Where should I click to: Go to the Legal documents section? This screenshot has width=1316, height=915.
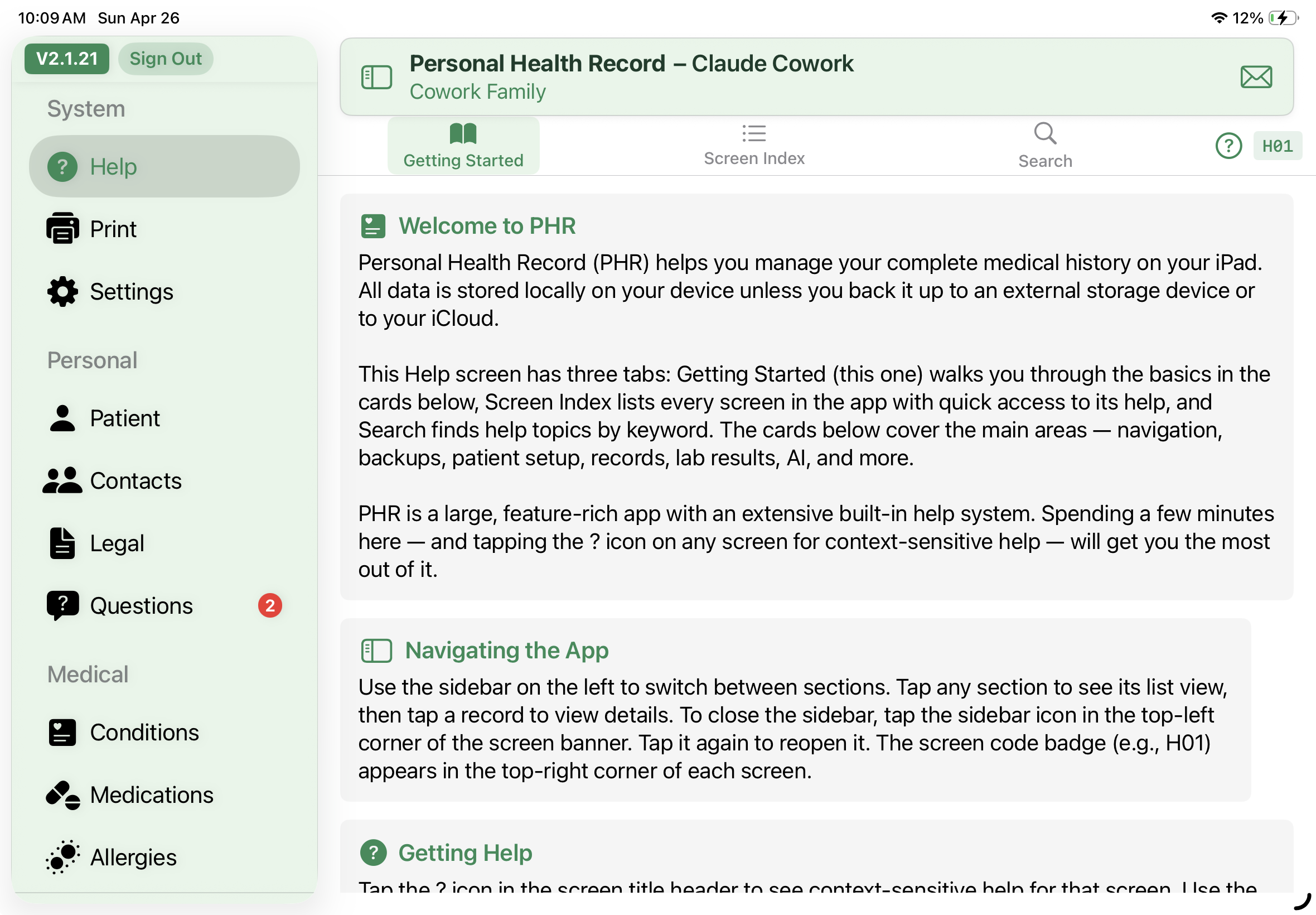coord(164,543)
